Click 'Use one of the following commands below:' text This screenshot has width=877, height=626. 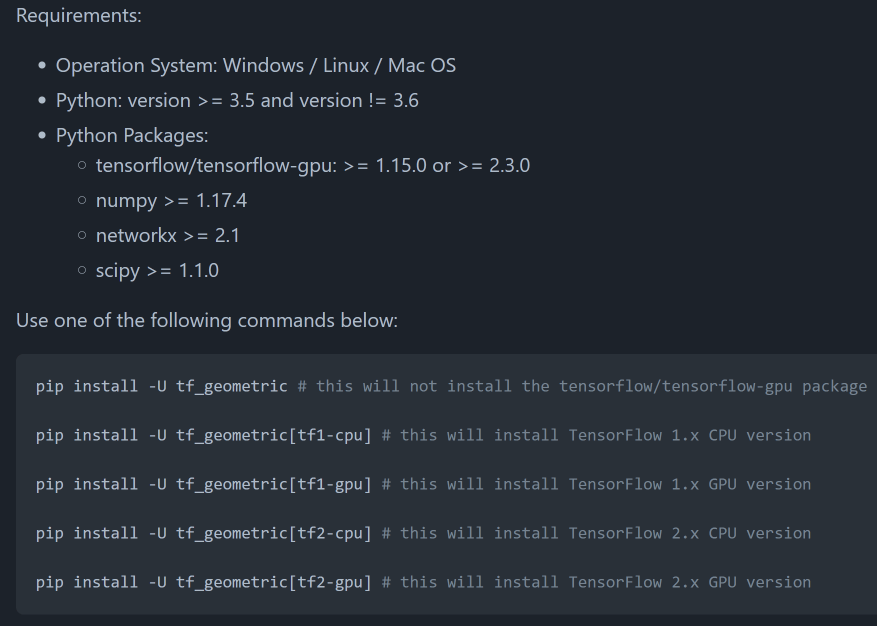(207, 321)
